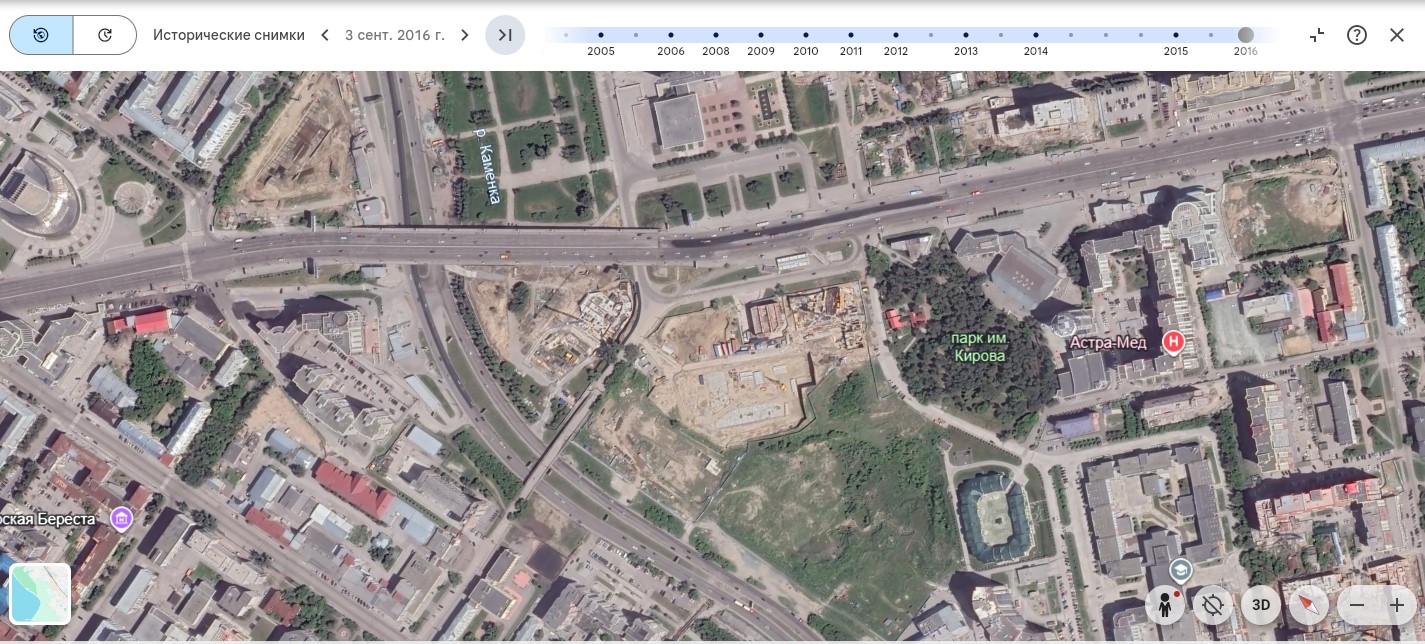Click the 2016 timeline slider handle

pos(1245,35)
